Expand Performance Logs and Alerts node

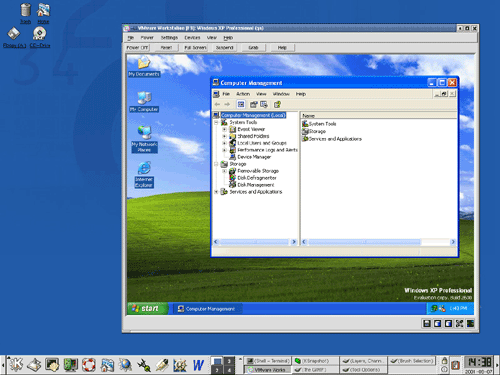point(224,150)
